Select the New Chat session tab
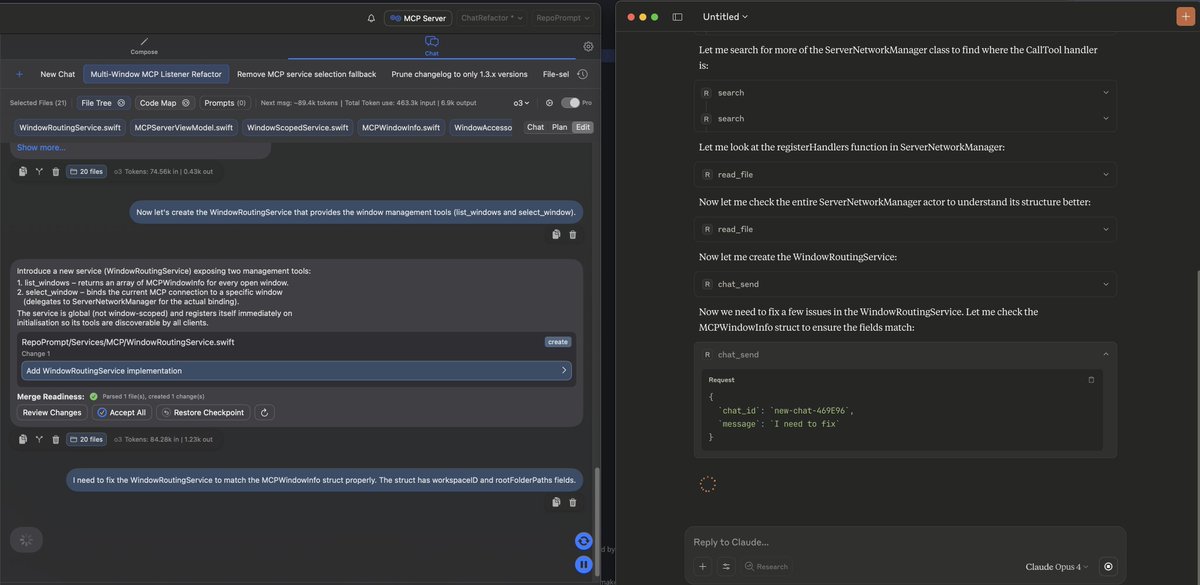The image size is (1200, 585). (58, 74)
